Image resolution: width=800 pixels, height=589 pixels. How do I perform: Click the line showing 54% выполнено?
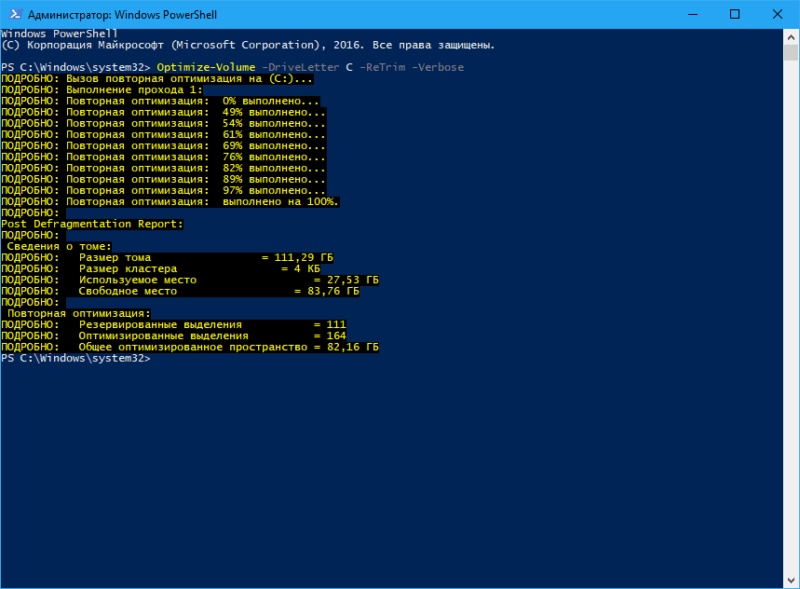click(x=163, y=124)
